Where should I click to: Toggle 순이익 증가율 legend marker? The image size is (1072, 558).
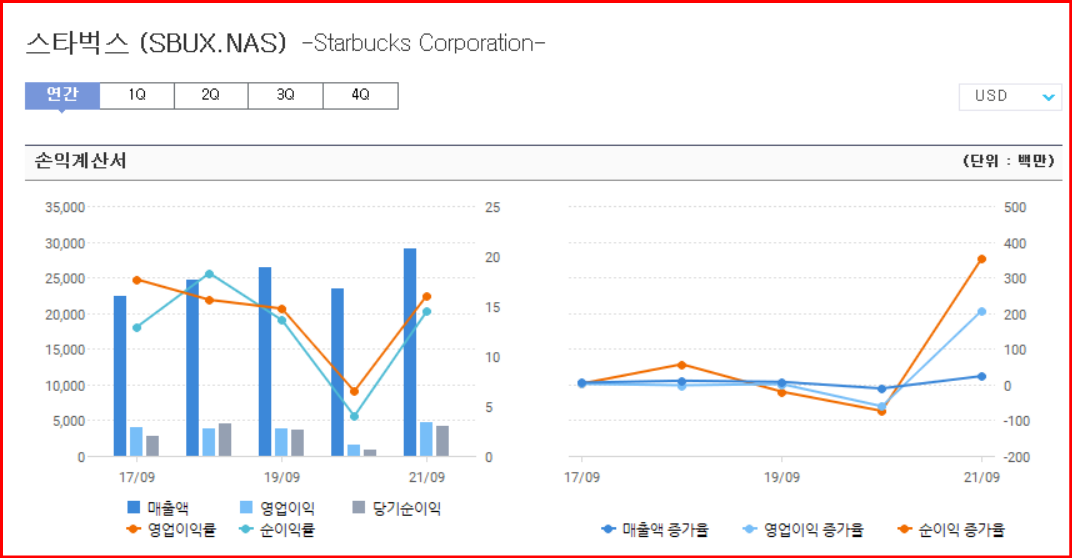(905, 529)
